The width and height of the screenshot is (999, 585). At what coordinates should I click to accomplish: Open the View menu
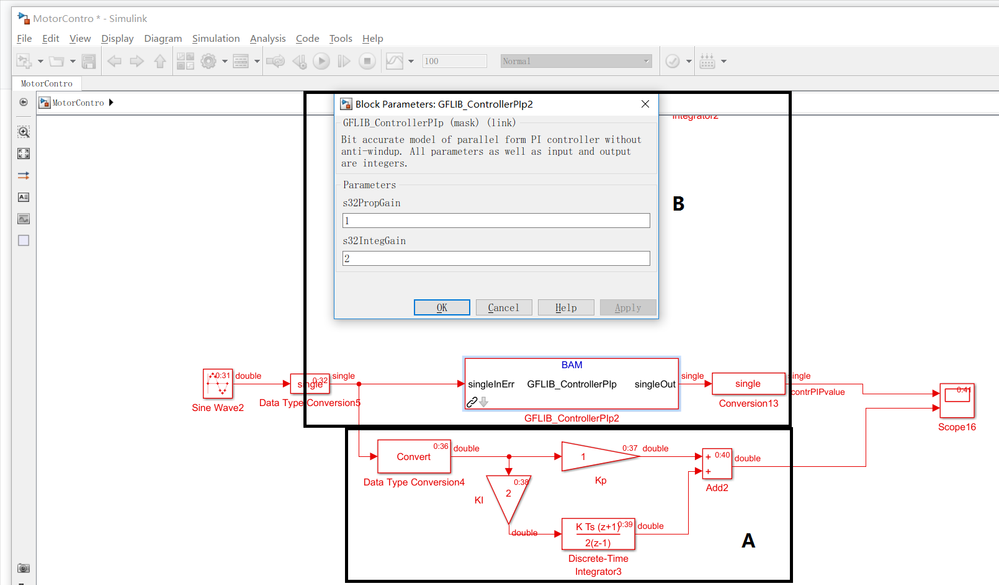(x=80, y=38)
